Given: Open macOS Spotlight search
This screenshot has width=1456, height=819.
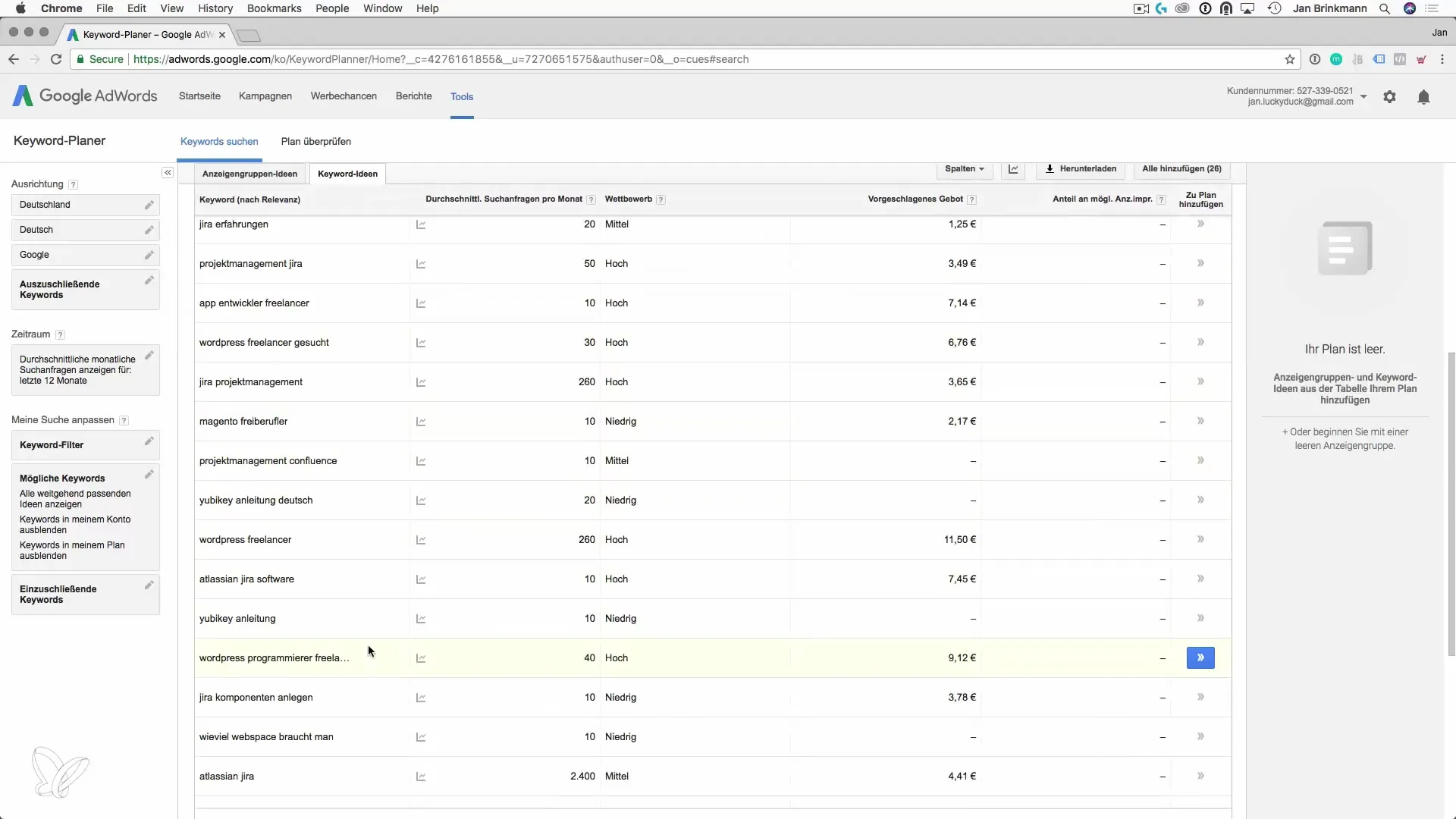Looking at the screenshot, I should [1384, 8].
